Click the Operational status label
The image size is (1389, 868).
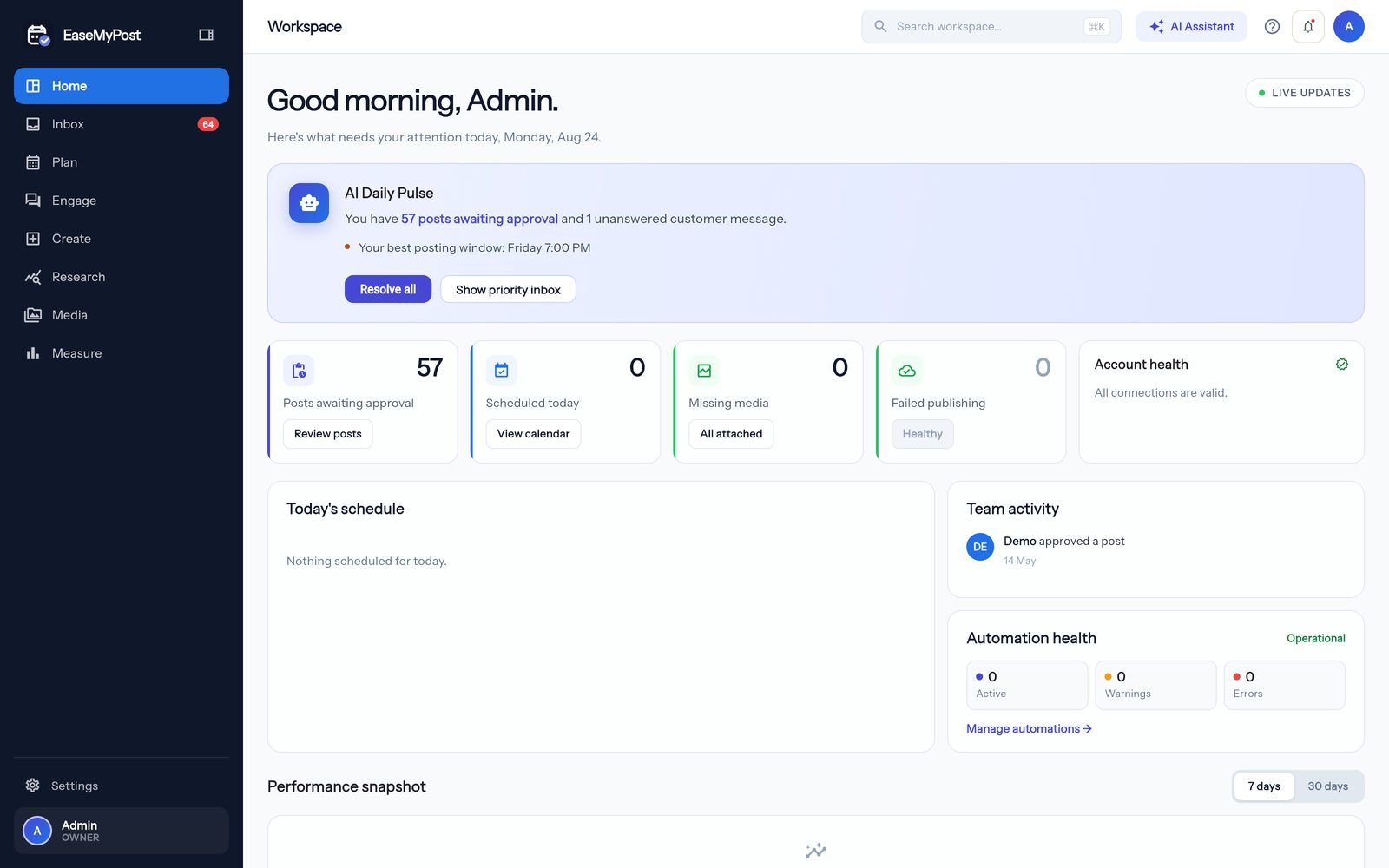click(1316, 638)
